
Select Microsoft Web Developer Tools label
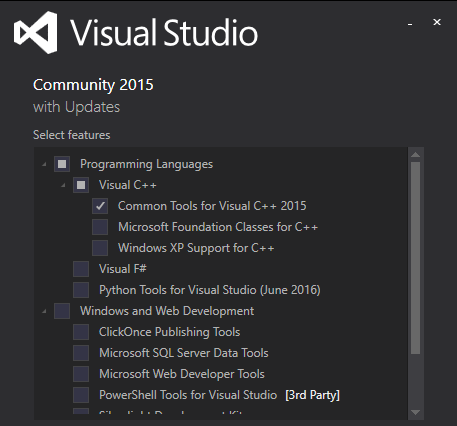click(182, 374)
